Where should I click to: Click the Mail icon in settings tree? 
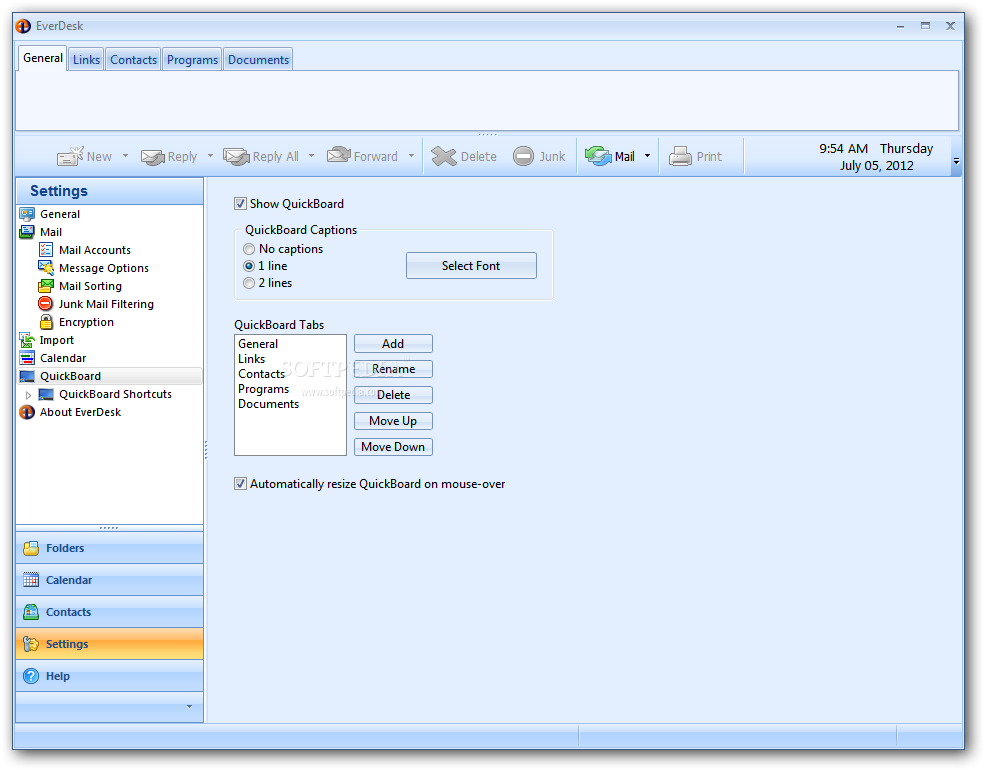(27, 232)
